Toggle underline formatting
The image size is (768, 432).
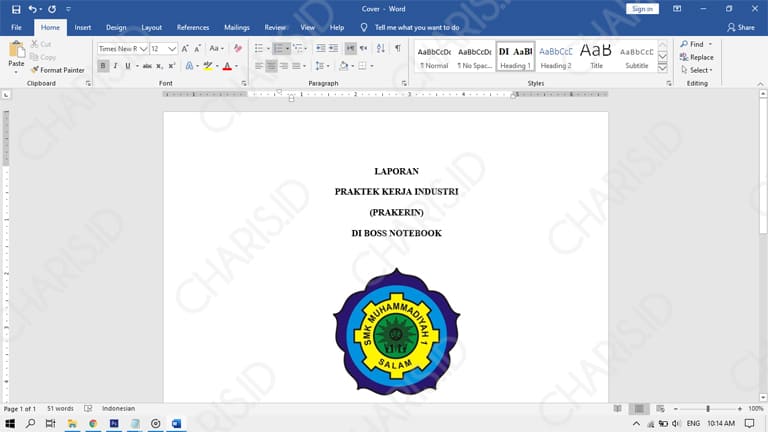[128, 66]
